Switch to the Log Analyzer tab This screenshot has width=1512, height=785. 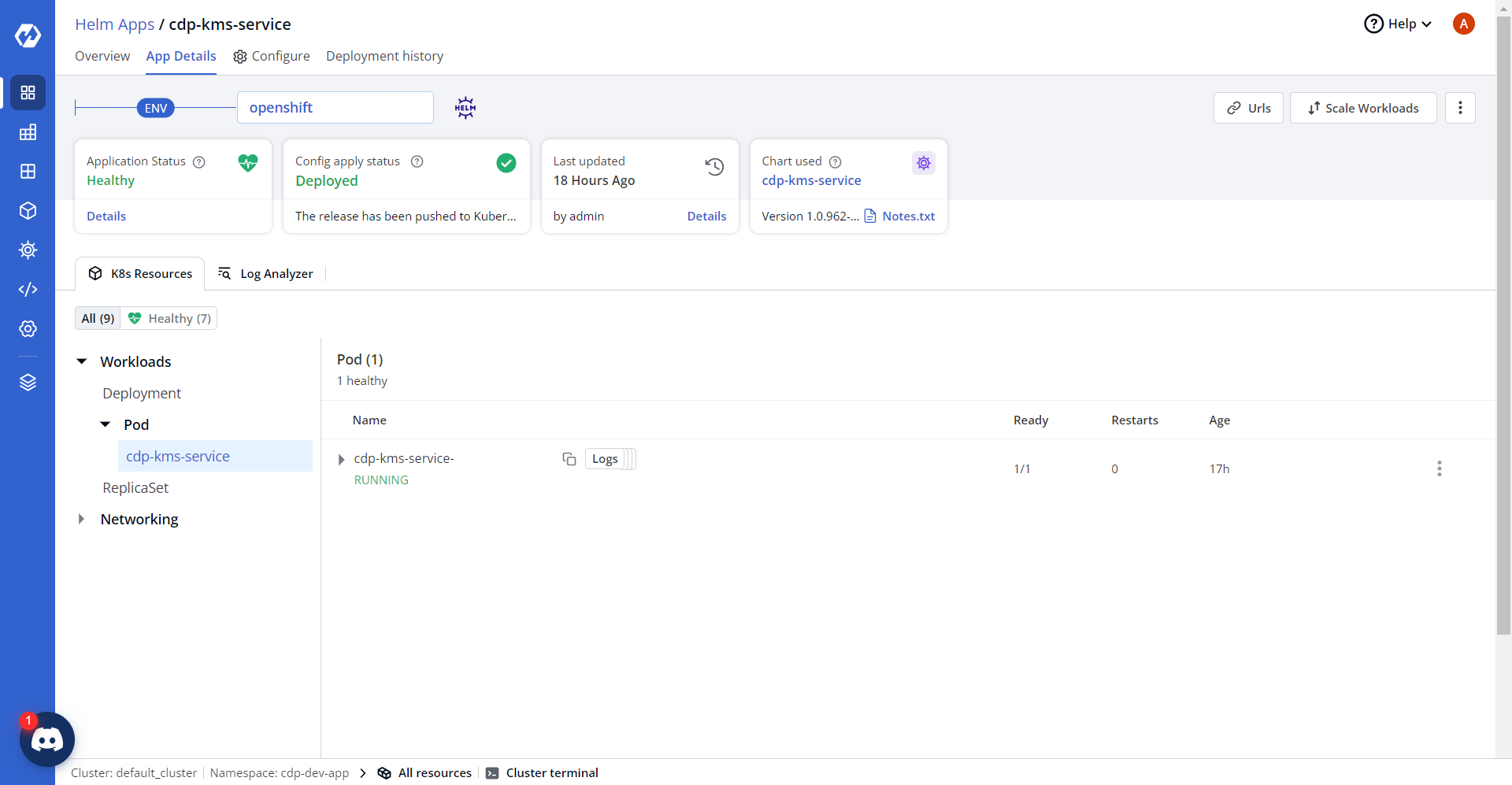(x=266, y=274)
